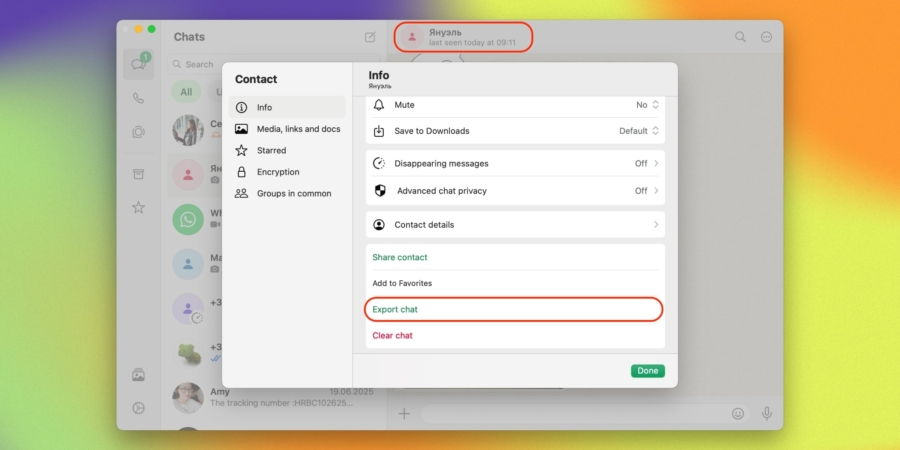Select Media, links and docs tab
Screen dimensions: 900x450
point(287,129)
